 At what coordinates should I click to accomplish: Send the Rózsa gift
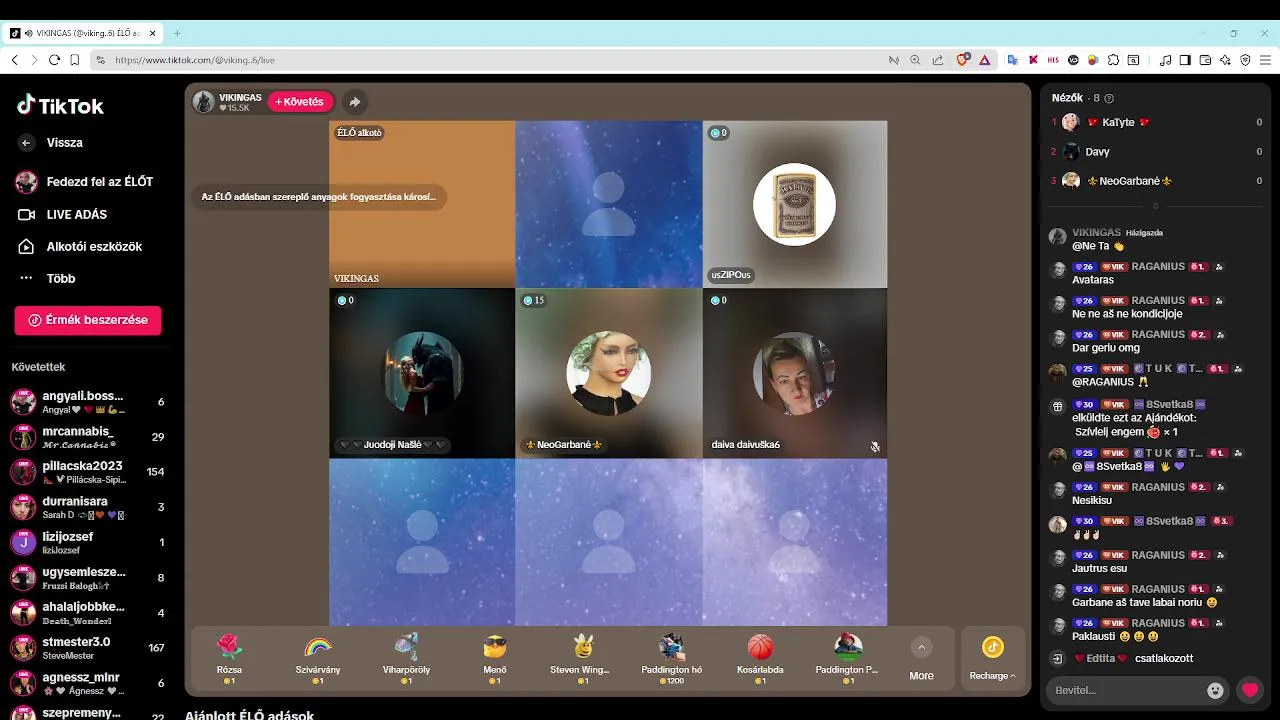(x=230, y=658)
